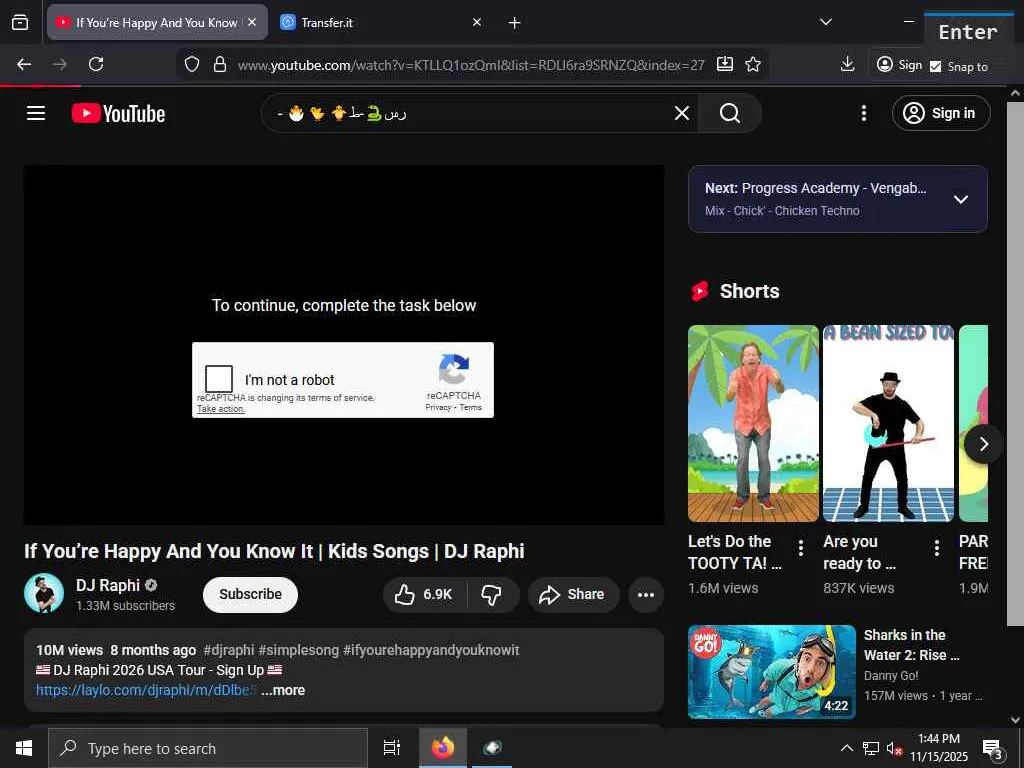Expand description with ...more

coord(283,690)
